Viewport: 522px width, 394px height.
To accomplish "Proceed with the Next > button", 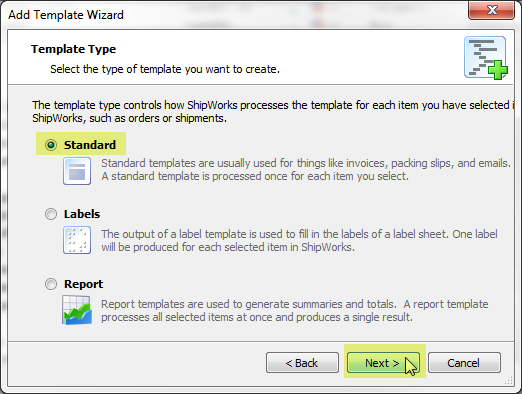I will [x=383, y=363].
